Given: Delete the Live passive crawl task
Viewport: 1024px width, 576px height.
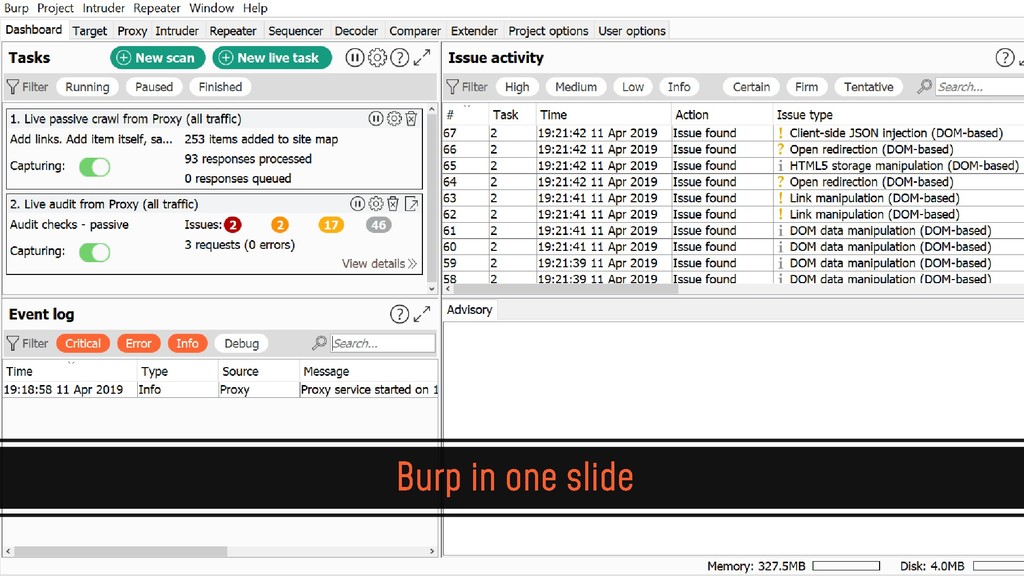Looking at the screenshot, I should [x=411, y=118].
